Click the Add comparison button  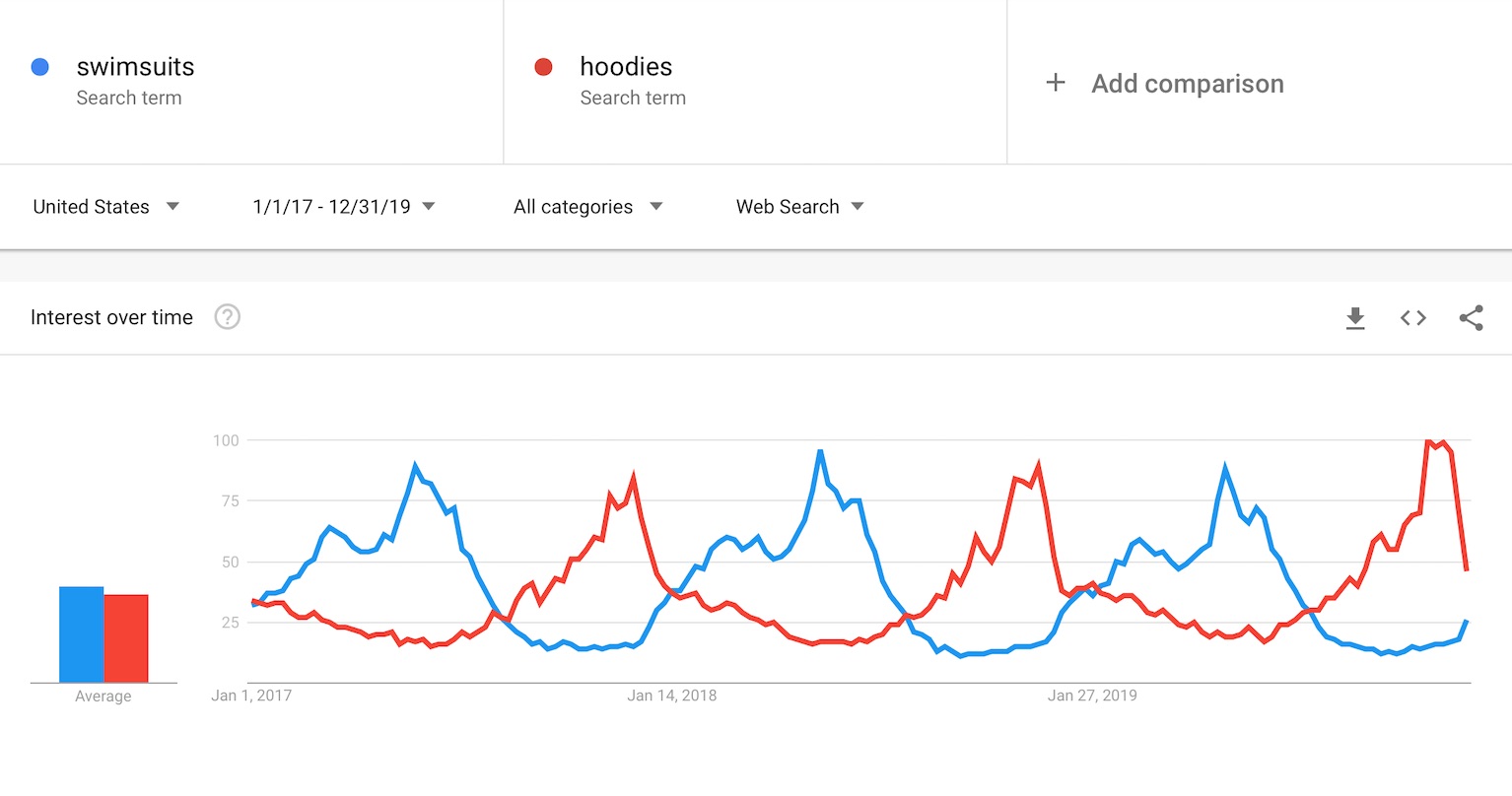pos(1165,84)
